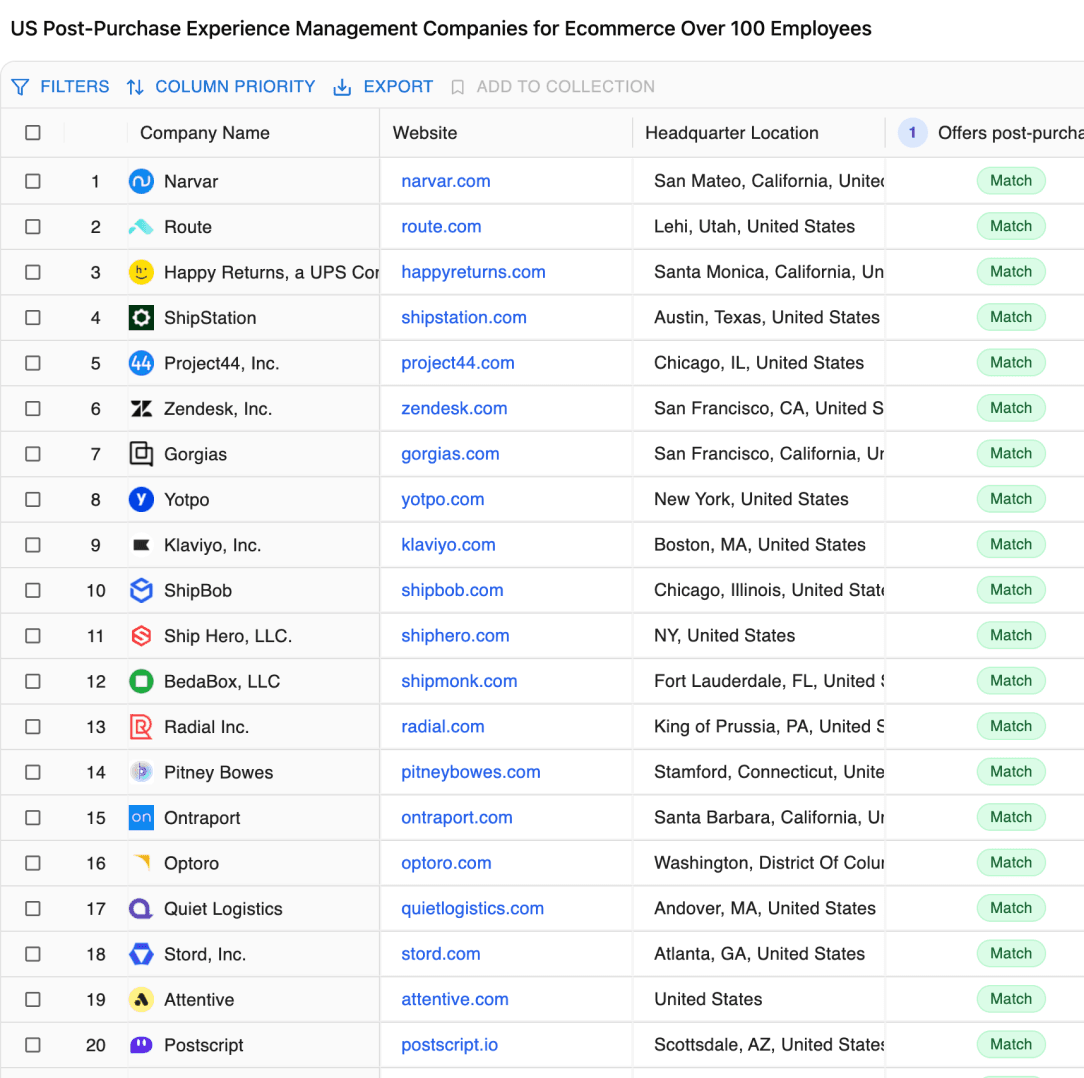Click the Klaviyo flag logo
Screen dimensions: 1084x1078
tap(141, 545)
